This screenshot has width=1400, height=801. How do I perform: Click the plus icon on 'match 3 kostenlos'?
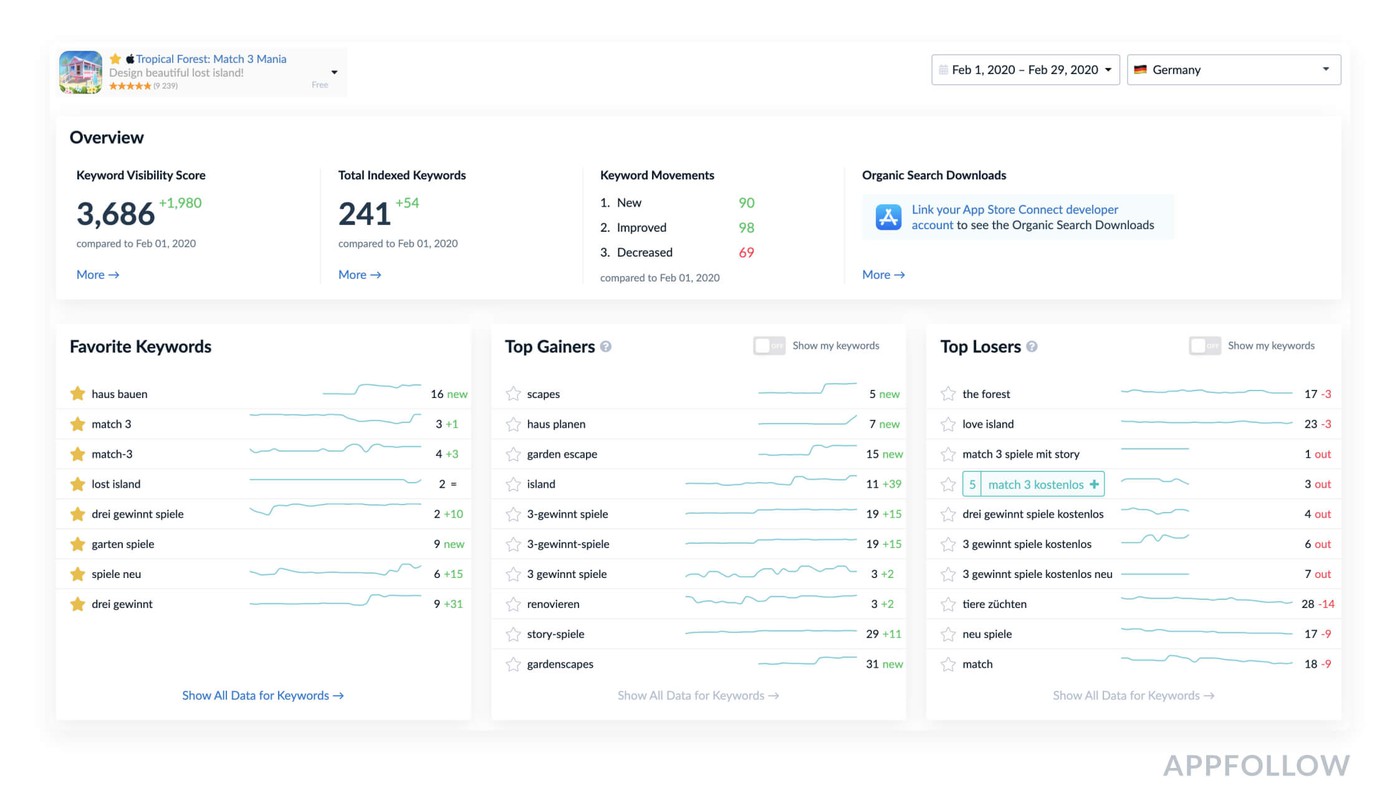point(1094,484)
